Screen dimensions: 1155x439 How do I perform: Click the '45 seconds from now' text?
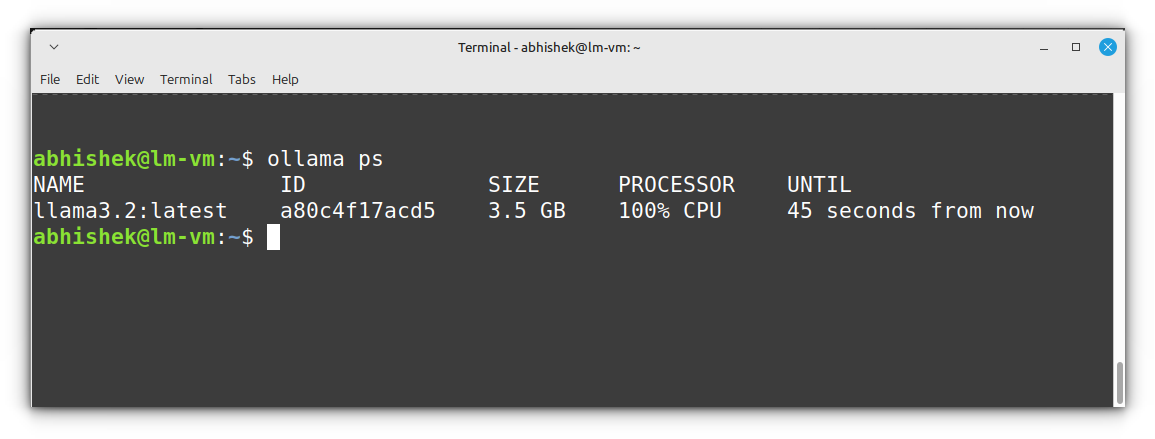[910, 211]
